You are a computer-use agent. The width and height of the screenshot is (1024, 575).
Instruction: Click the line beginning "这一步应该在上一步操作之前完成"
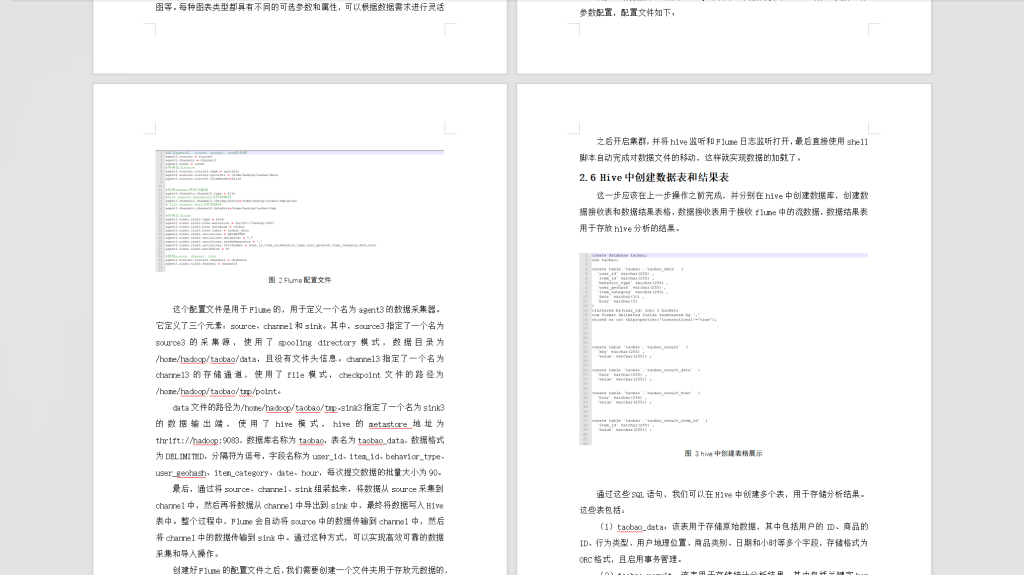tap(732, 195)
